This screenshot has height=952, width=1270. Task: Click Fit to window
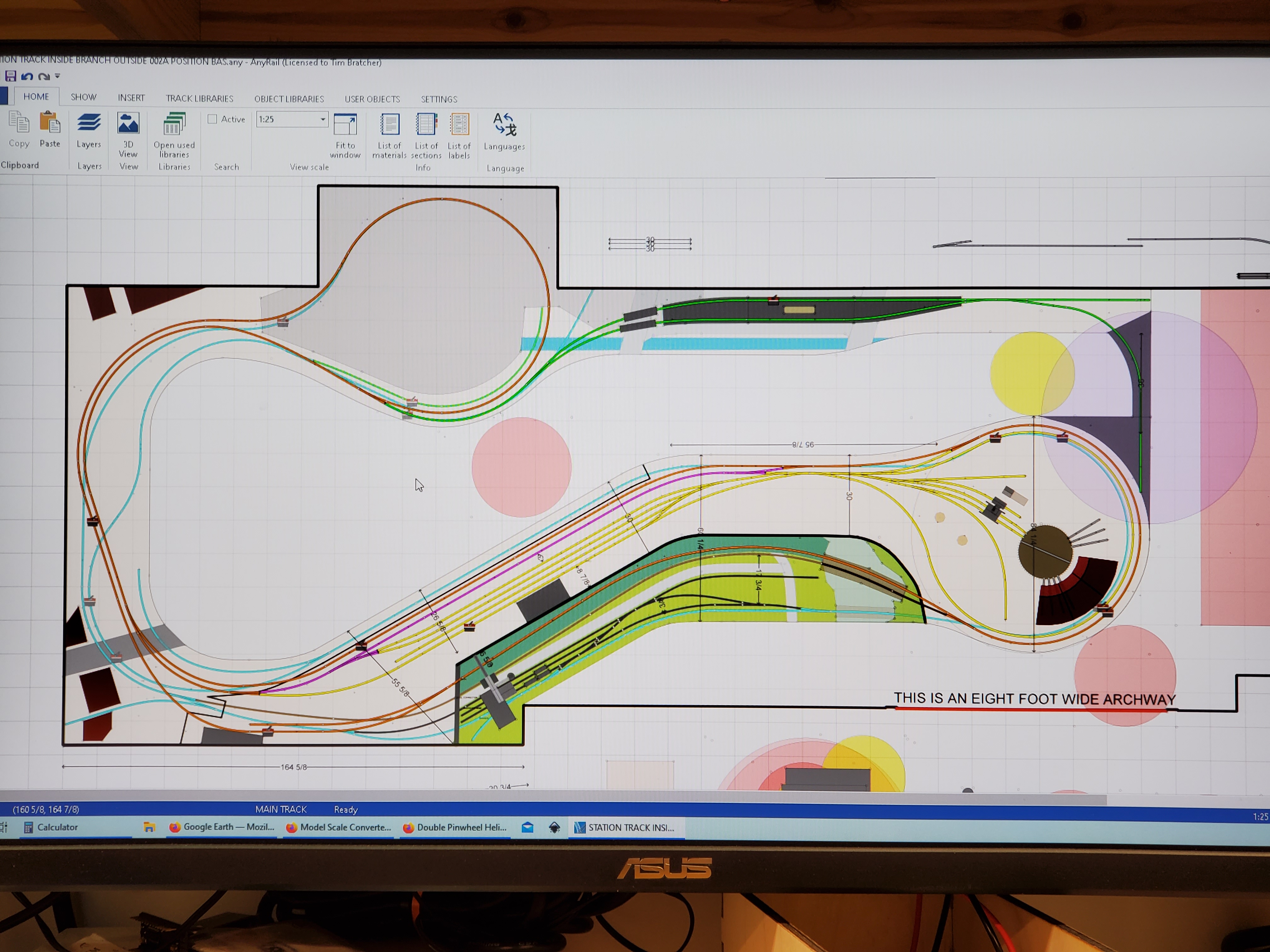point(345,136)
